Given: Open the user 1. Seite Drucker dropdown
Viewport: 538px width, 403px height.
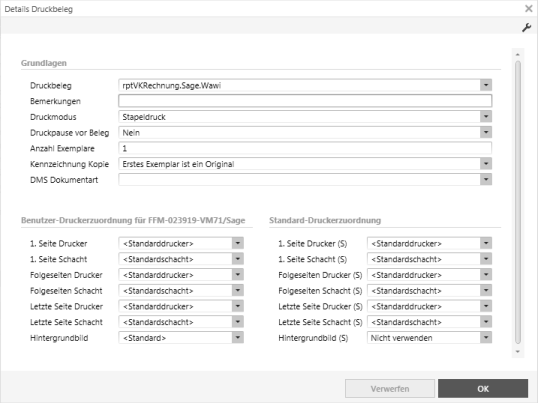Looking at the screenshot, I should tap(237, 243).
